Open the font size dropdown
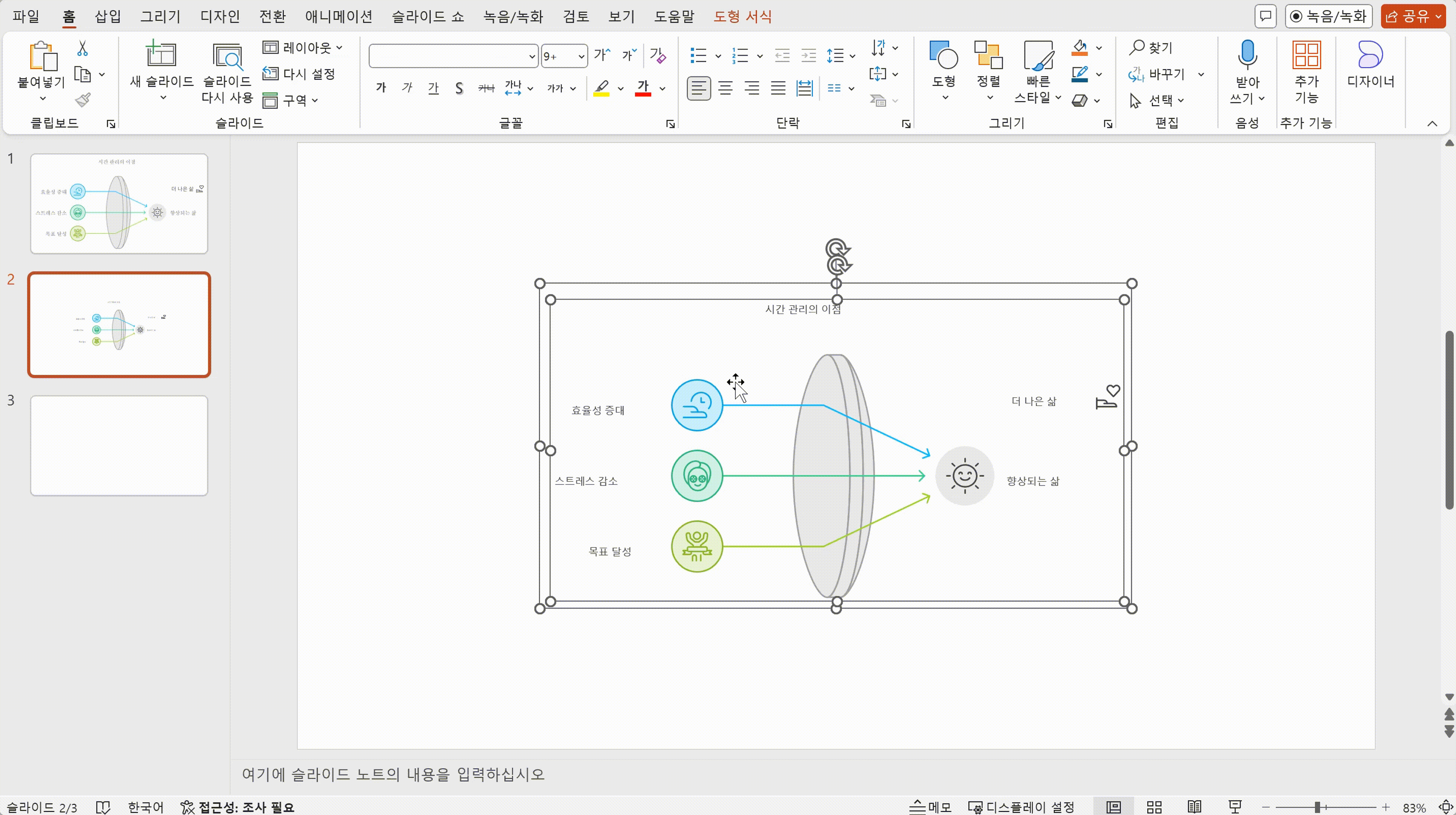The image size is (1456, 815). pyautogui.click(x=581, y=56)
